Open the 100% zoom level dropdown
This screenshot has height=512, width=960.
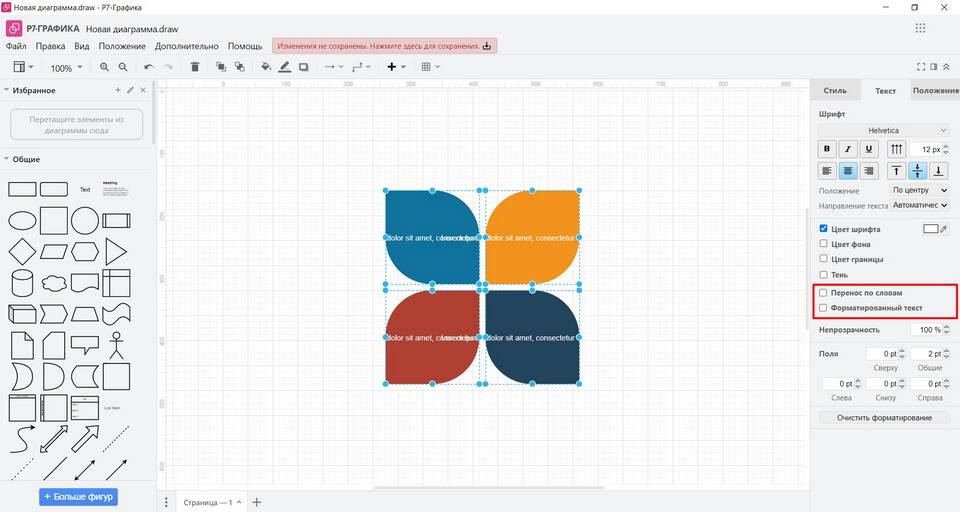click(x=67, y=68)
